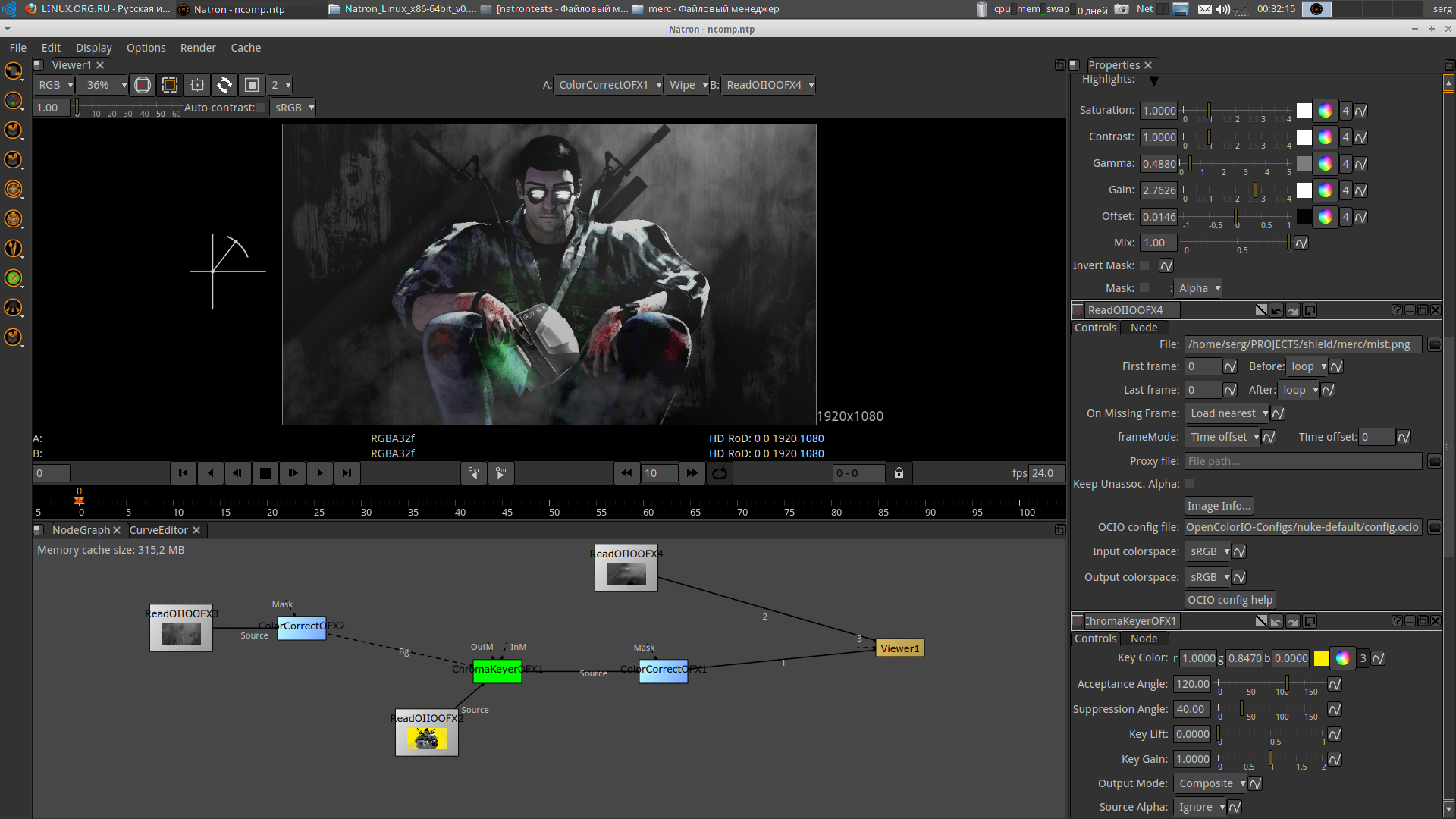Toggle the frame range lock icon

coord(899,473)
